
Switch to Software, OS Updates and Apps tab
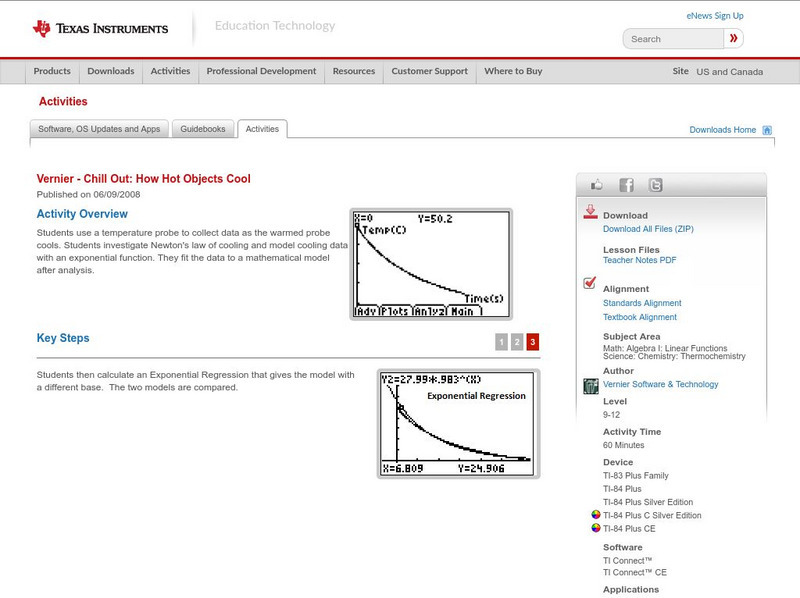pos(99,129)
